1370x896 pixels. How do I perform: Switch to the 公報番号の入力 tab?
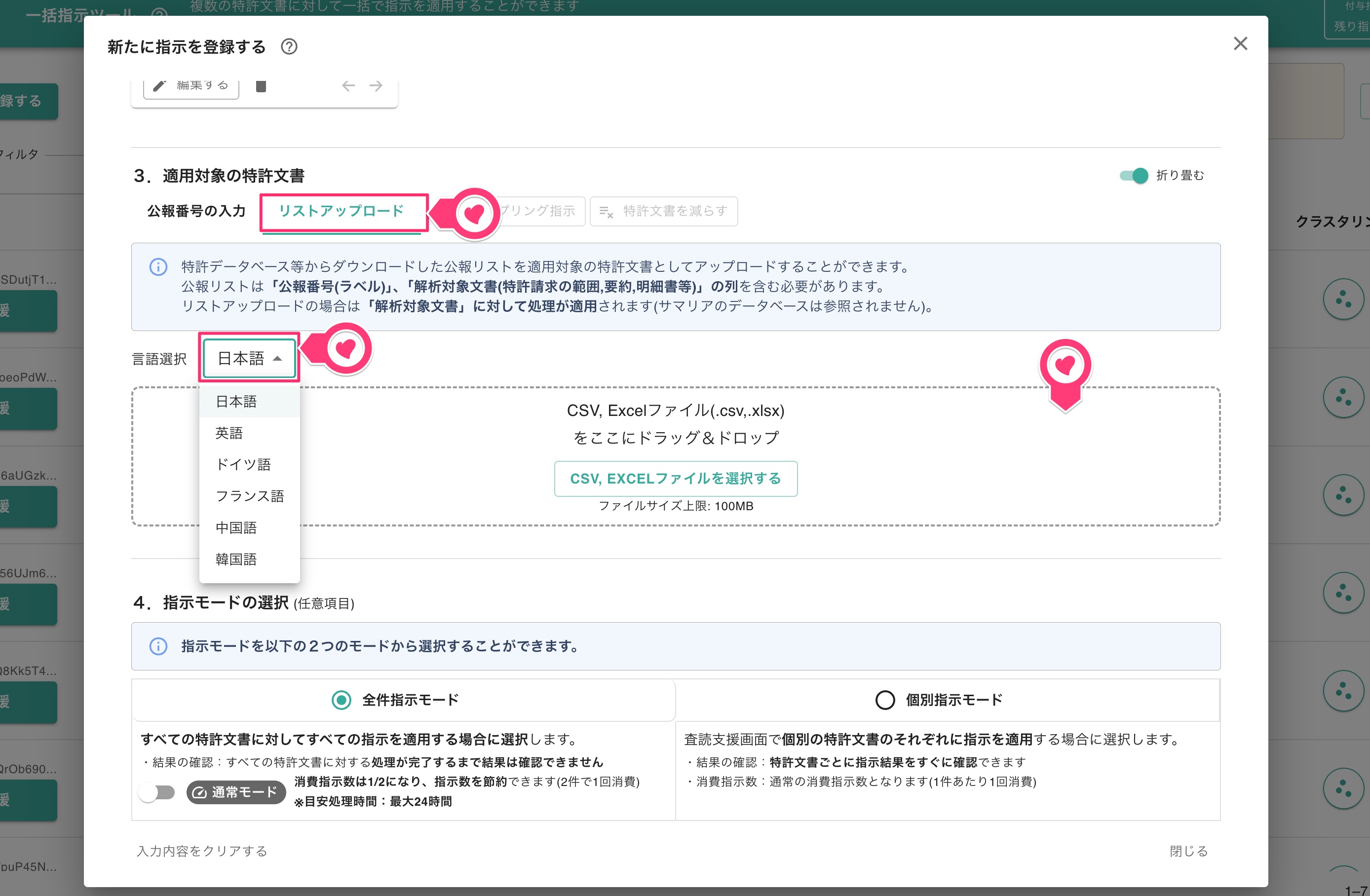point(196,211)
